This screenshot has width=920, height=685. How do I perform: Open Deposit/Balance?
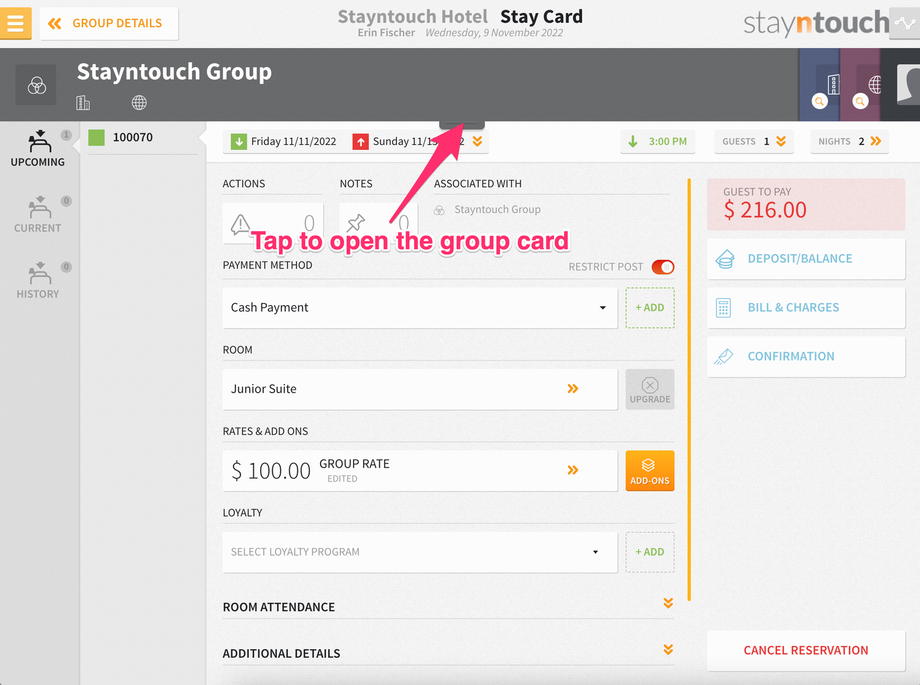point(806,259)
